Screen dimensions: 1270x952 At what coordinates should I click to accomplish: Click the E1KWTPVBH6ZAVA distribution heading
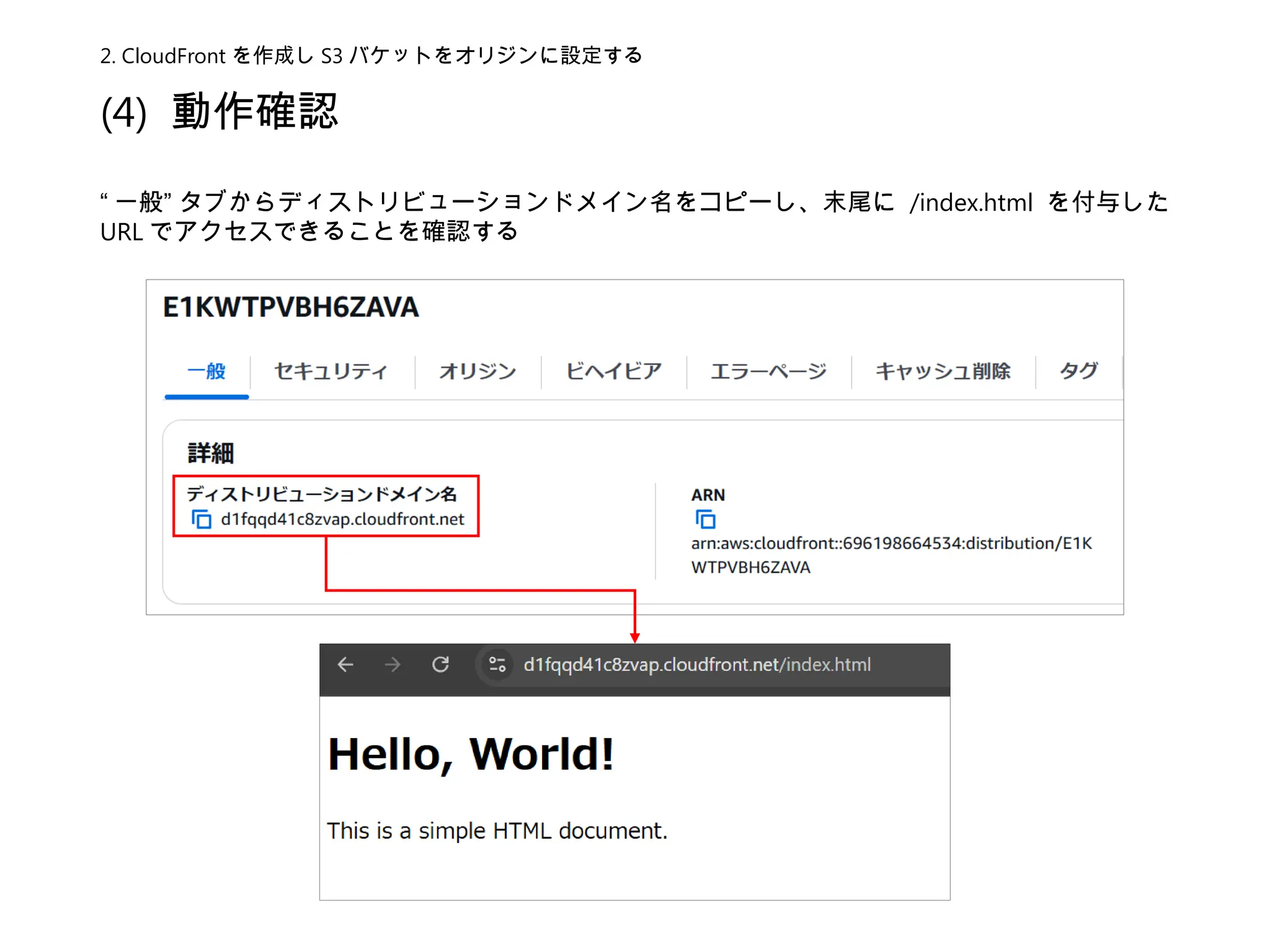coord(291,307)
